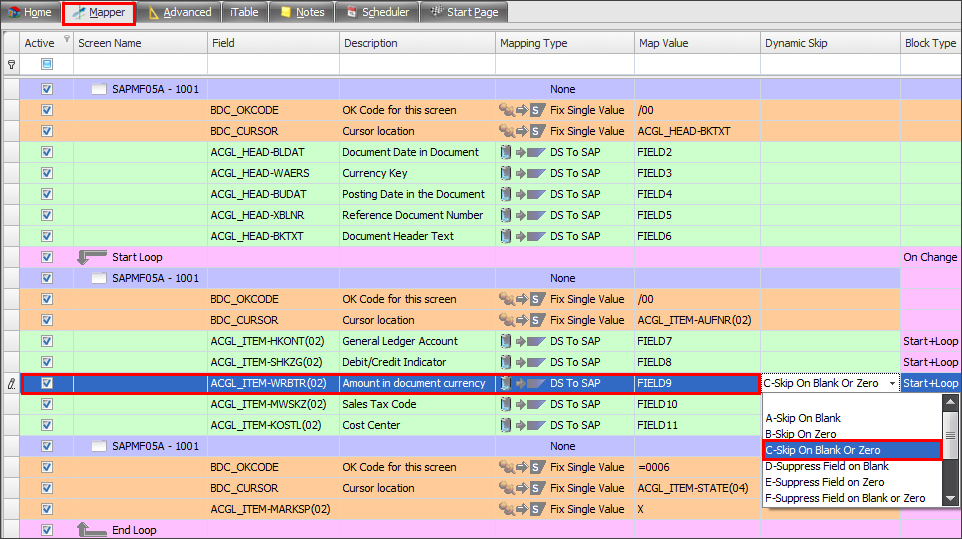Click DS To SAP icon for ACGL_HEAD-BUDAT

coord(522,194)
